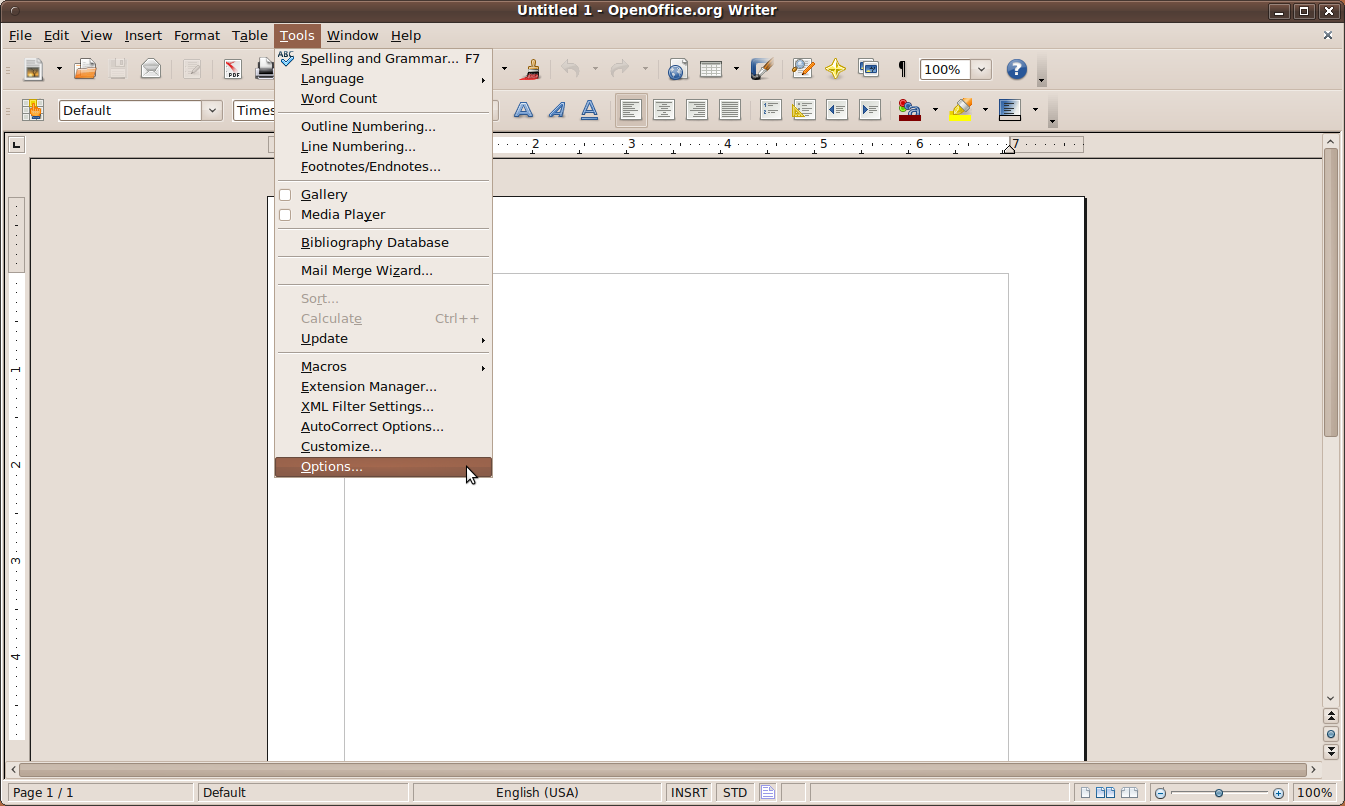Select the Justified alignment icon

pyautogui.click(x=730, y=110)
